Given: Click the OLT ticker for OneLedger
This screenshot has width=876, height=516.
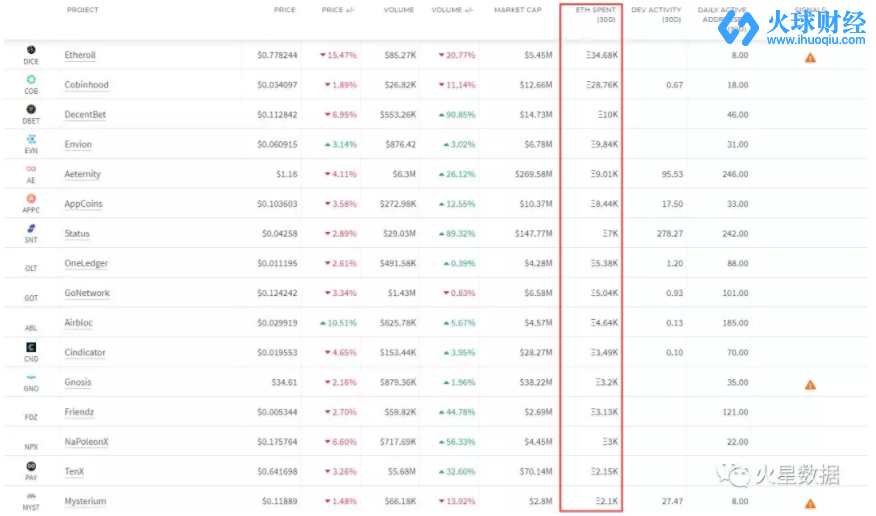Looking at the screenshot, I should [31, 269].
